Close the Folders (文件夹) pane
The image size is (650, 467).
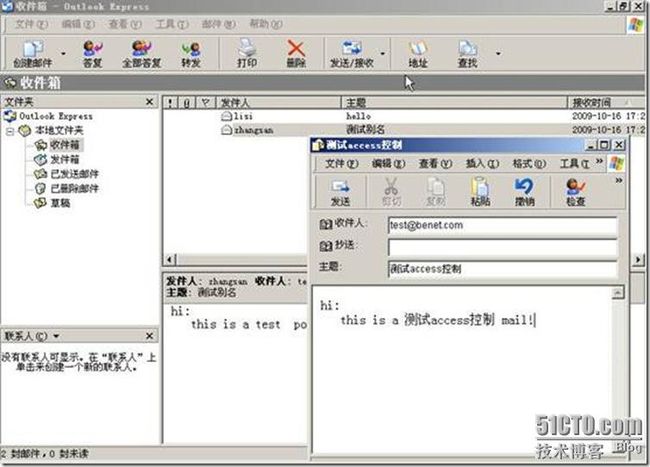(x=150, y=102)
